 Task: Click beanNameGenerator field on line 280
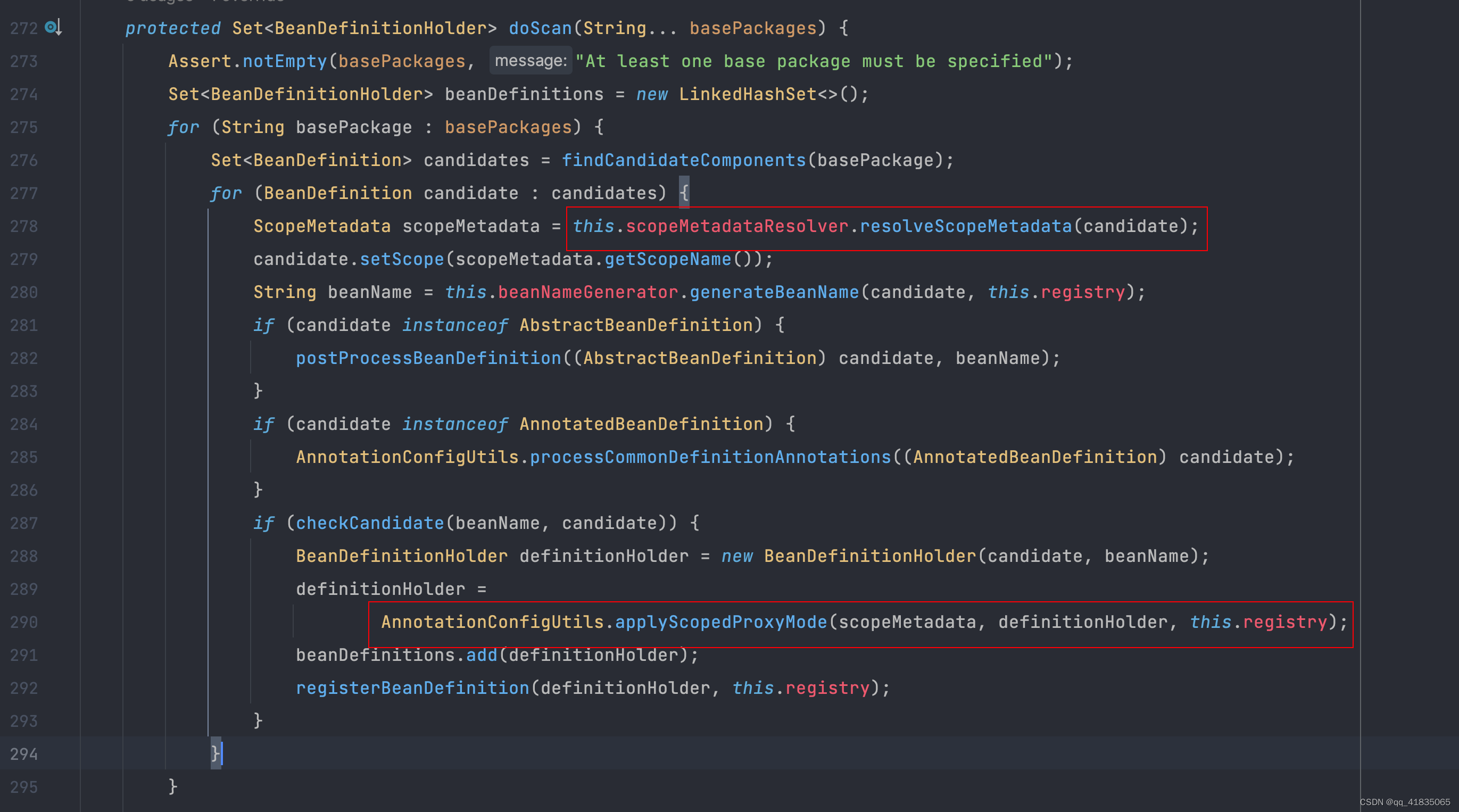pos(588,292)
